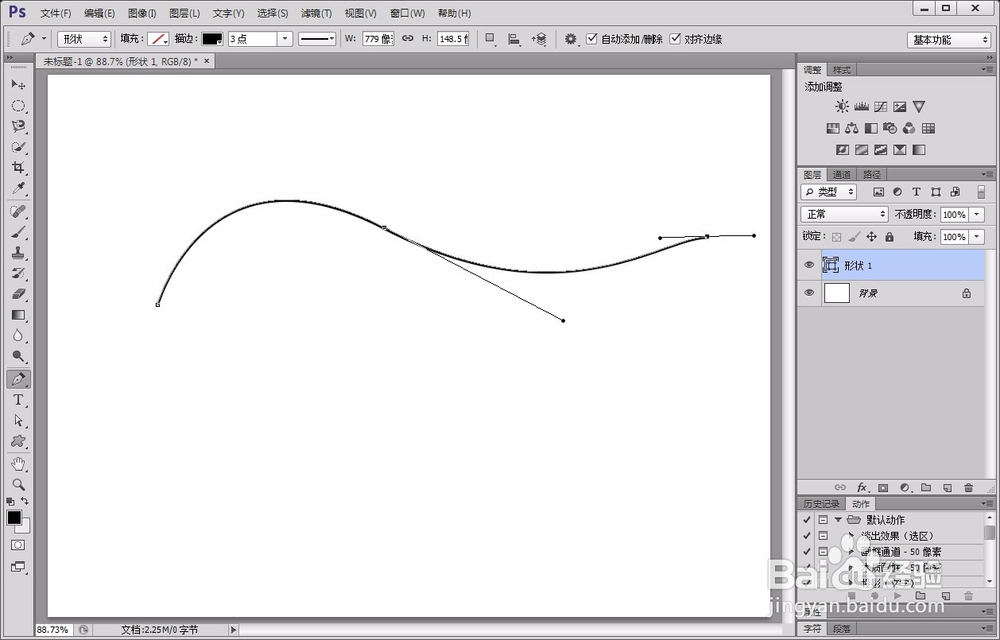Screen dimensions: 1000x640
Task: Select the Zoom tool
Action: click(18, 484)
